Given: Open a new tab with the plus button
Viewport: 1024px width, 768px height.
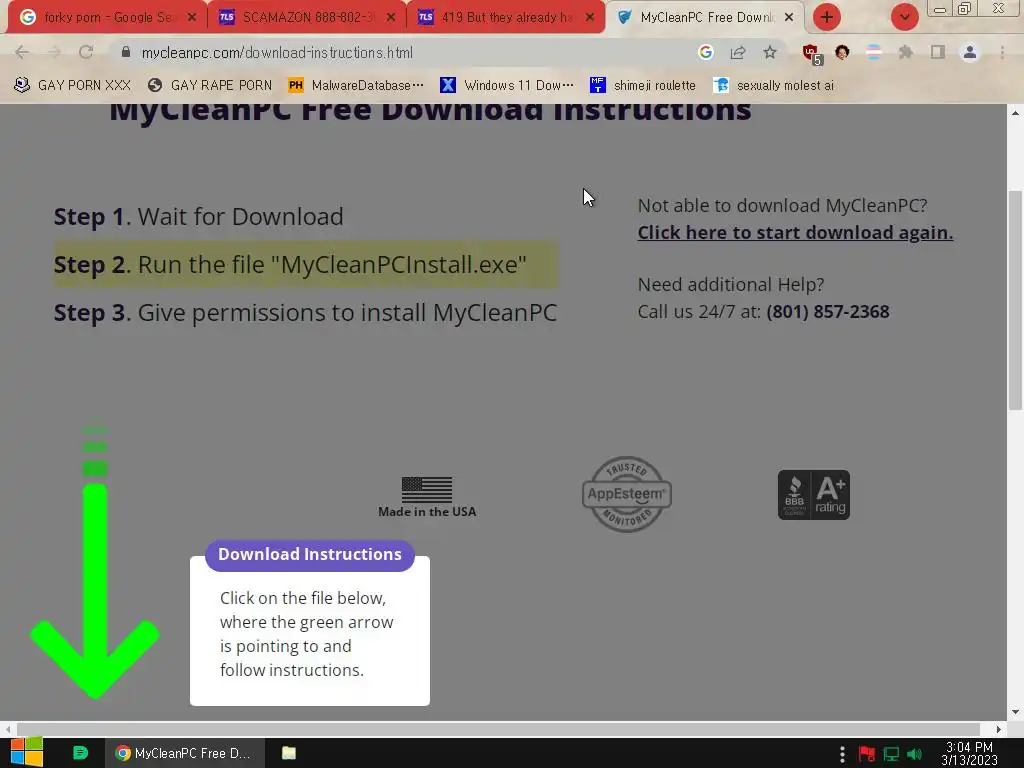Looking at the screenshot, I should pos(827,17).
